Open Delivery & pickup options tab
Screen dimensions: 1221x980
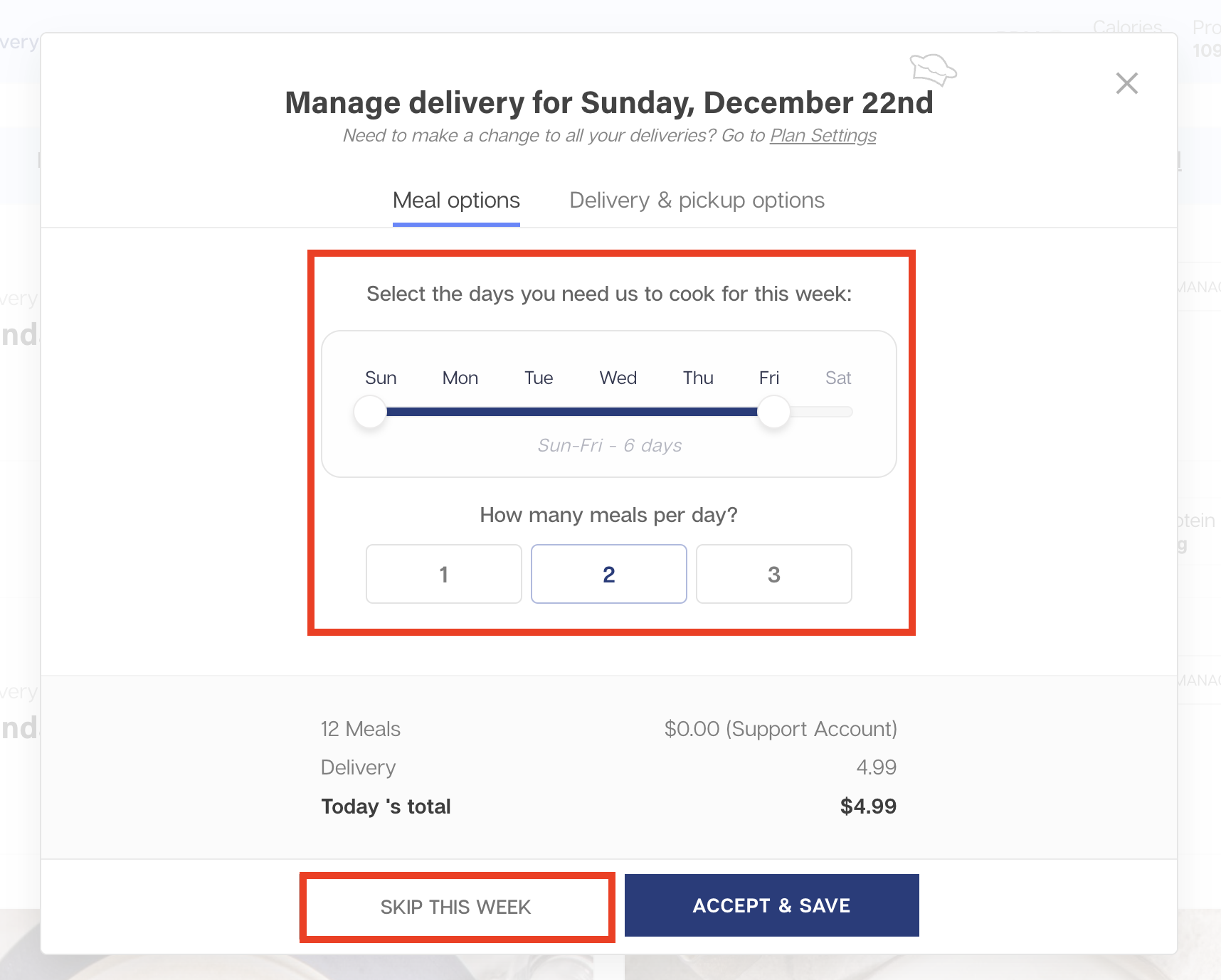click(697, 201)
